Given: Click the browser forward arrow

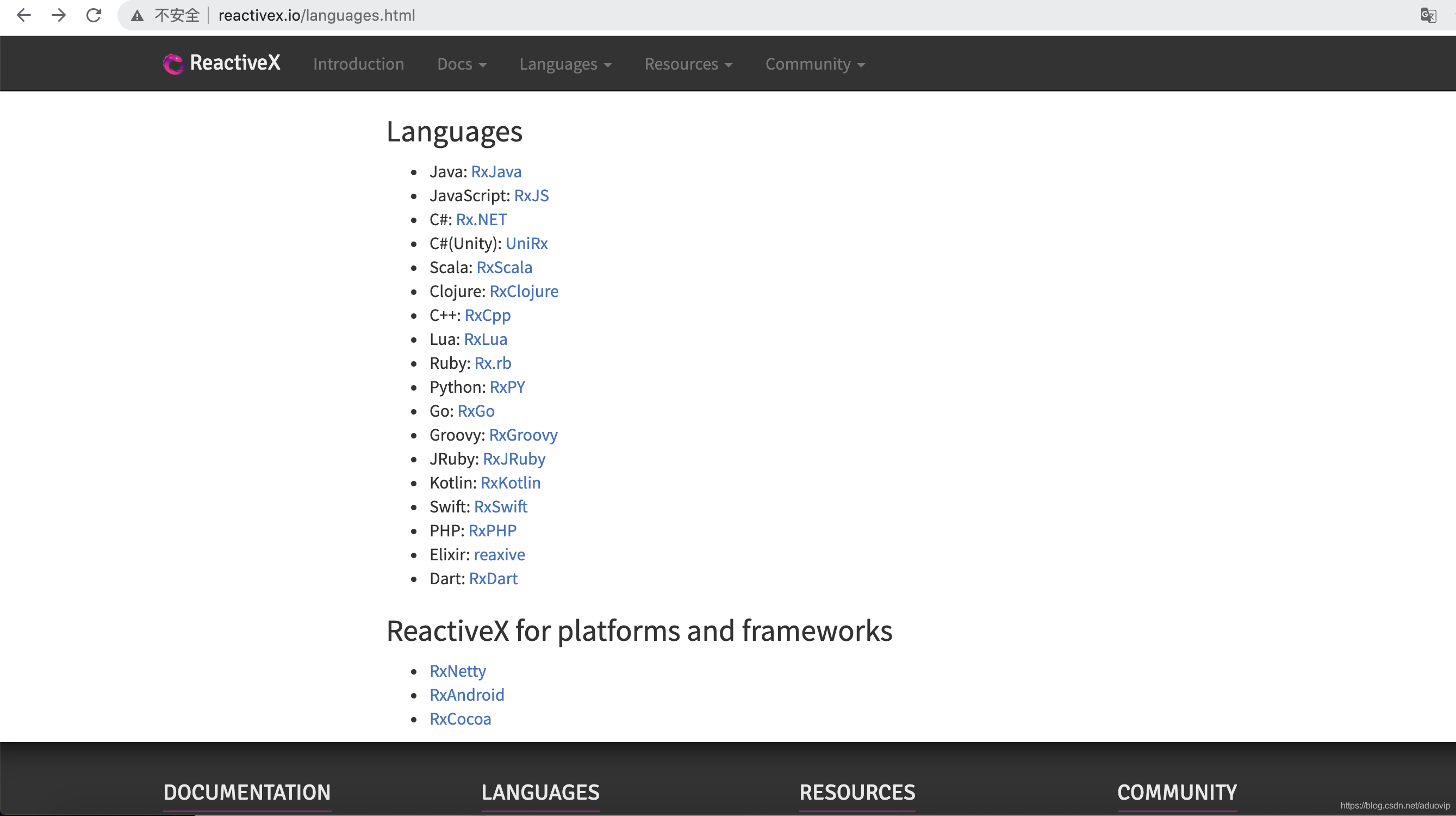Looking at the screenshot, I should pos(59,15).
